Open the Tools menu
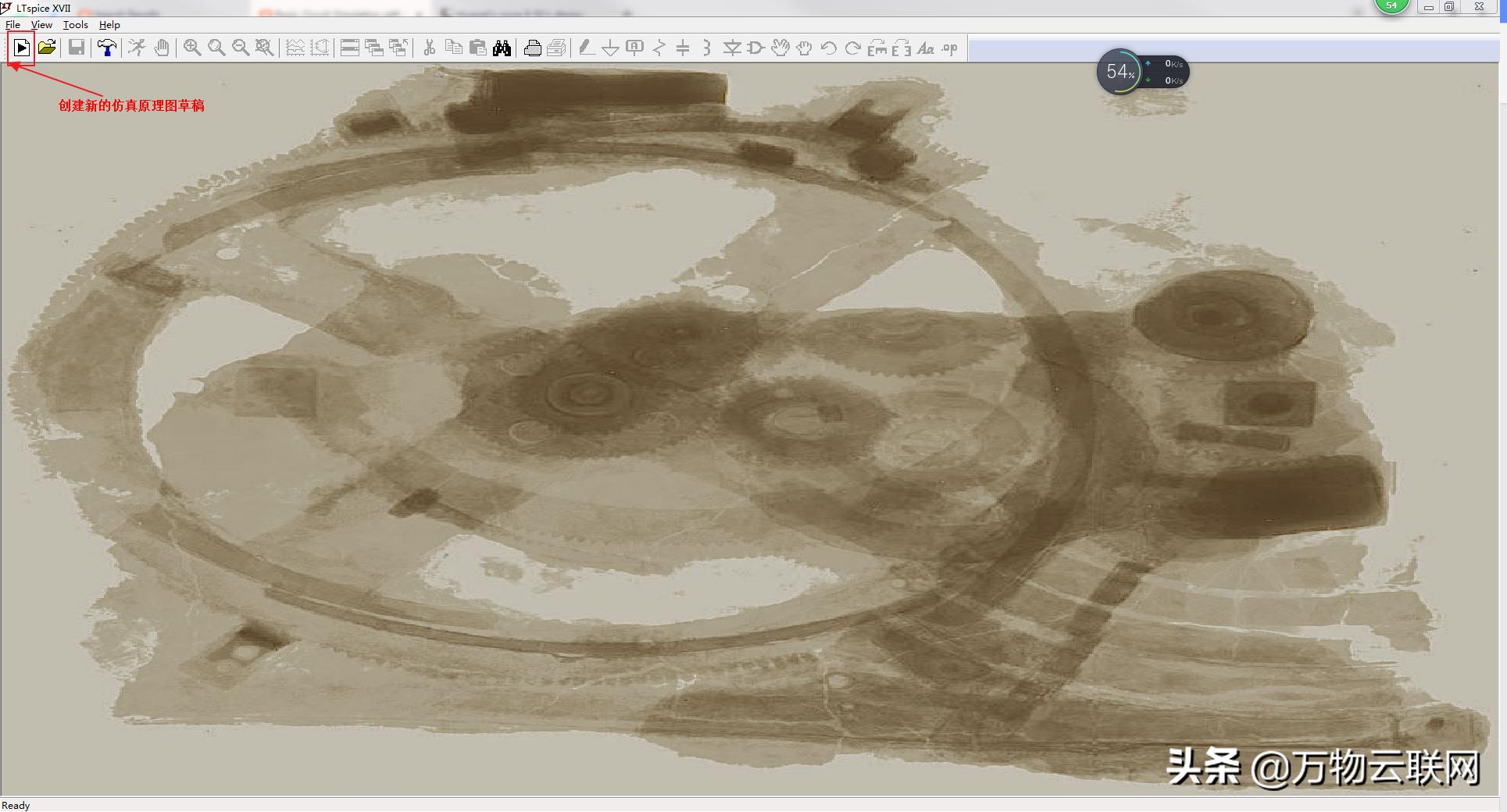 click(75, 25)
